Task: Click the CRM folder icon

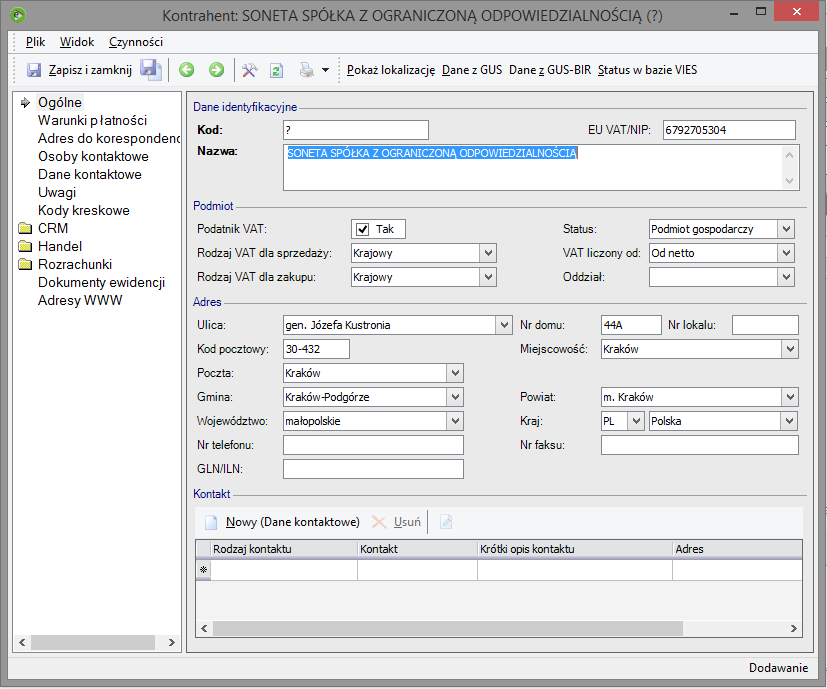Action: (25, 228)
